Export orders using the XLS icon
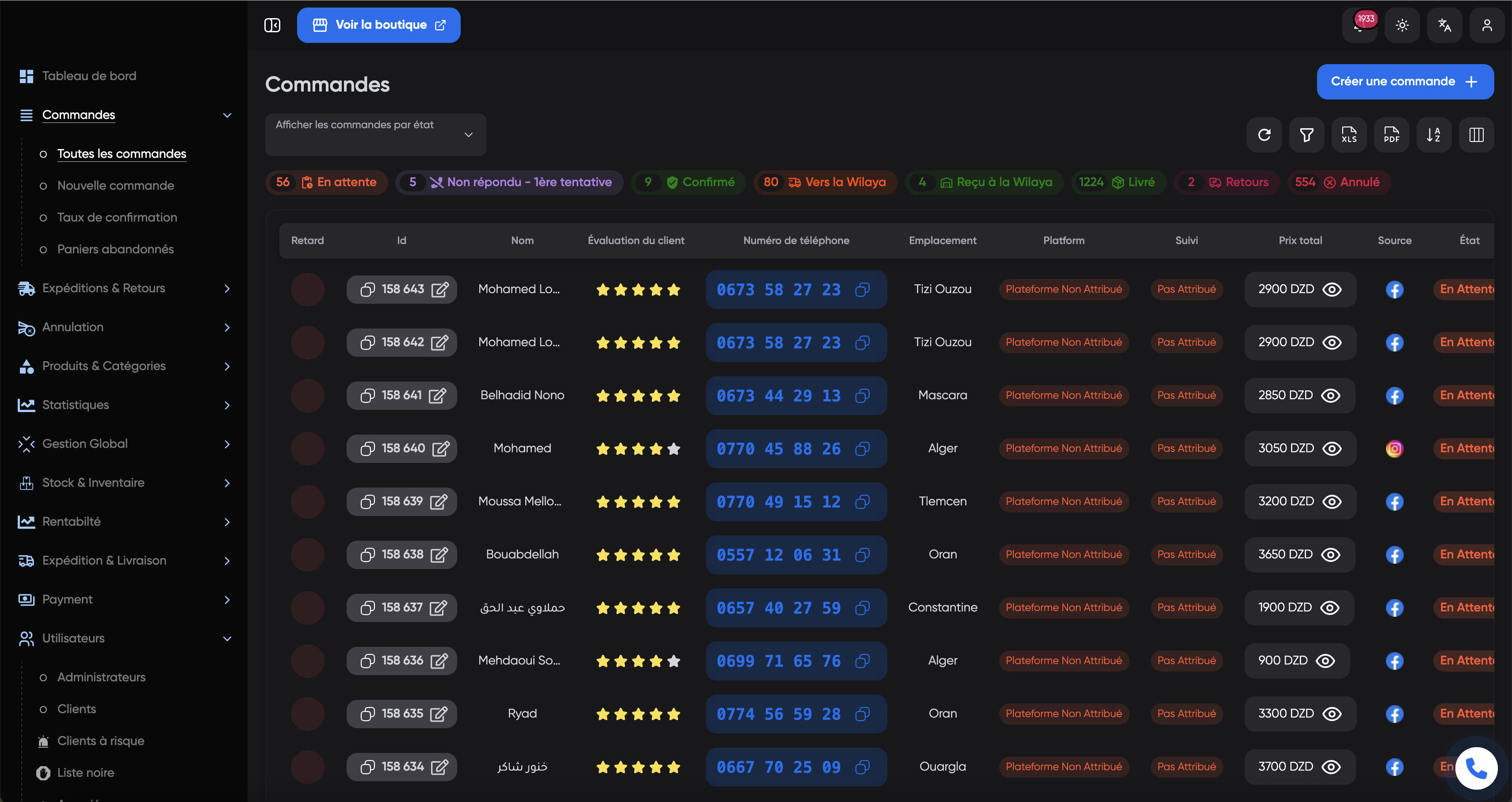 click(x=1349, y=135)
